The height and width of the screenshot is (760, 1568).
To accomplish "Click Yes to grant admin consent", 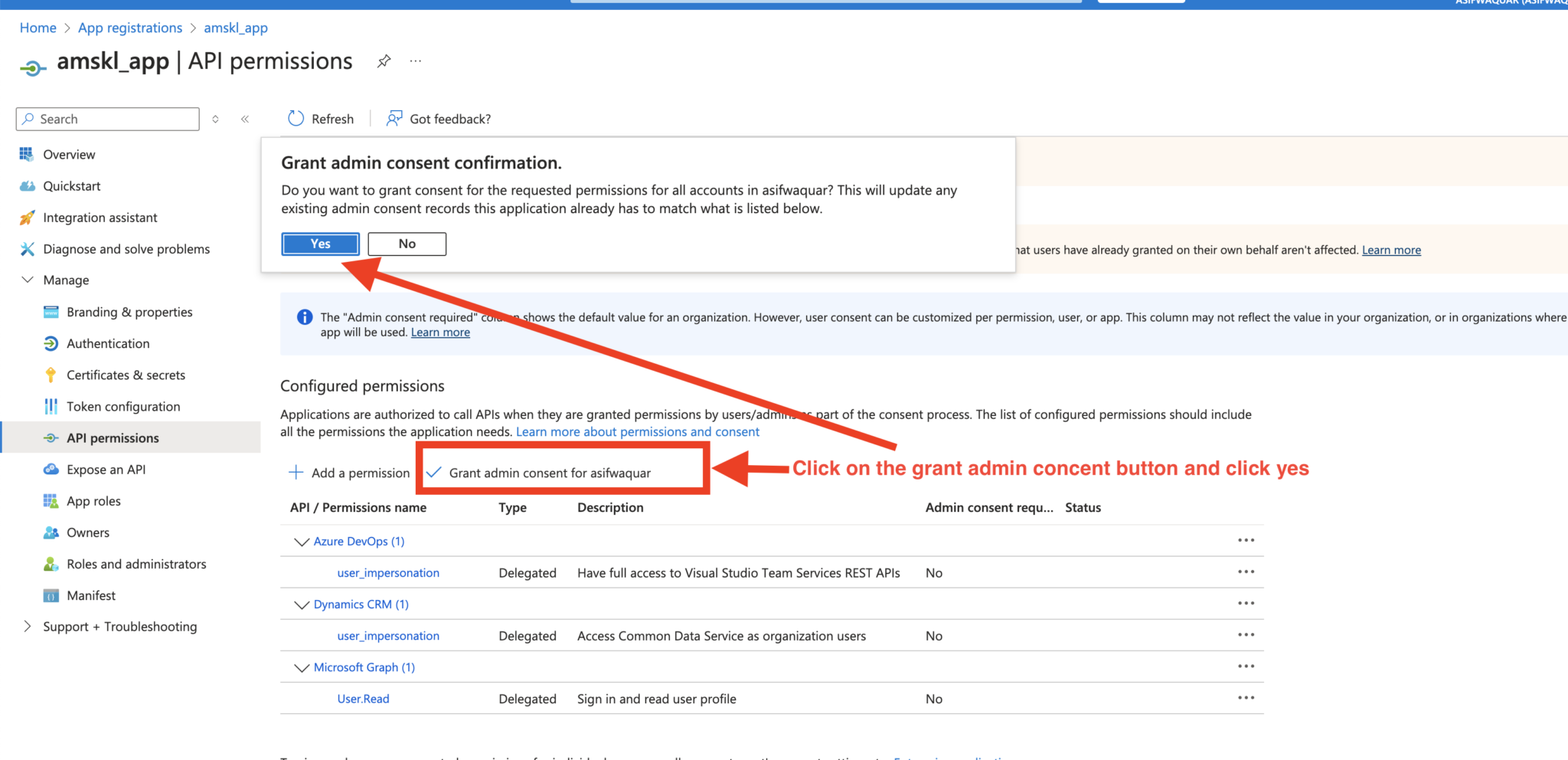I will 319,244.
